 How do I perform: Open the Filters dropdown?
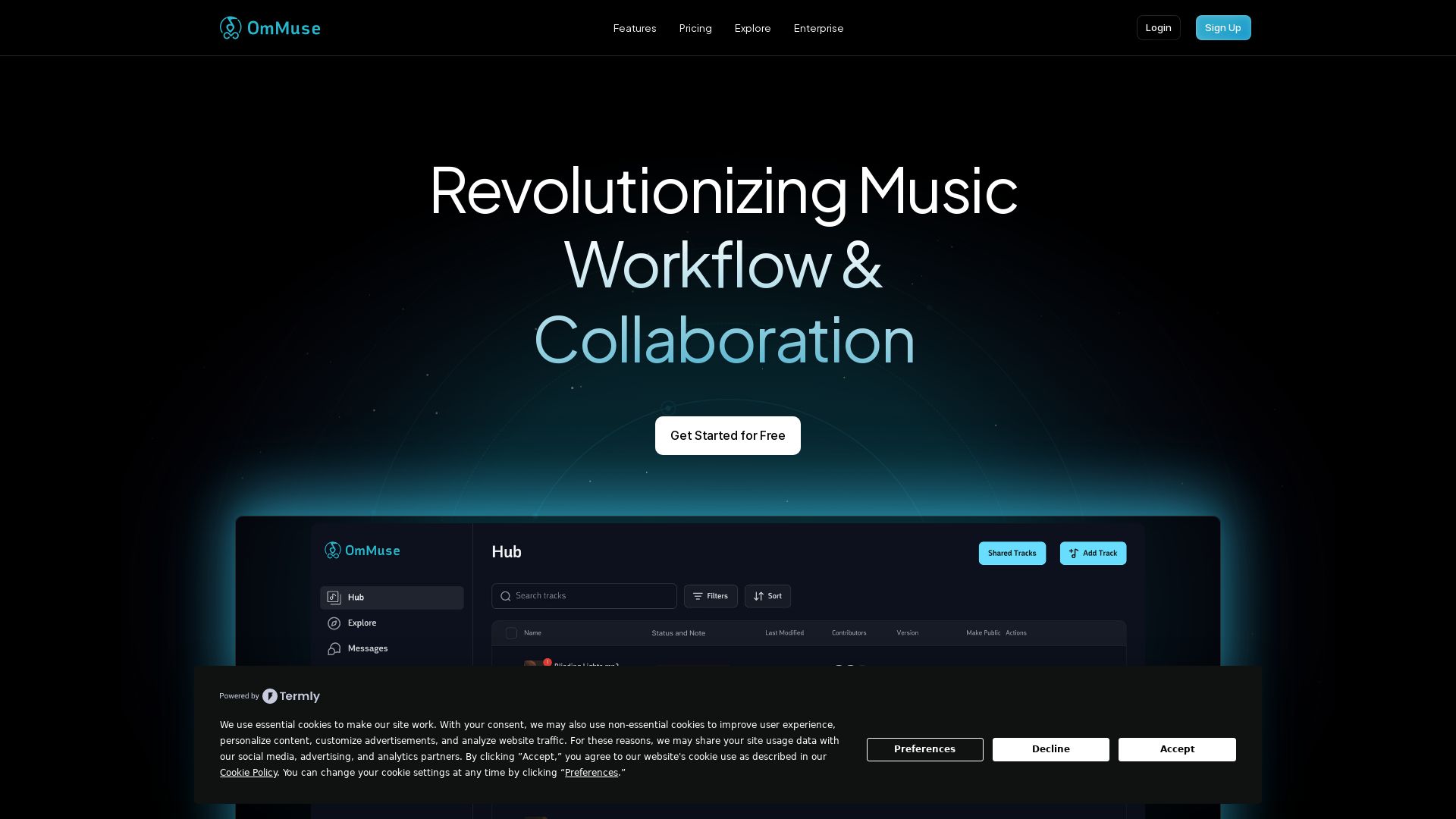(711, 597)
